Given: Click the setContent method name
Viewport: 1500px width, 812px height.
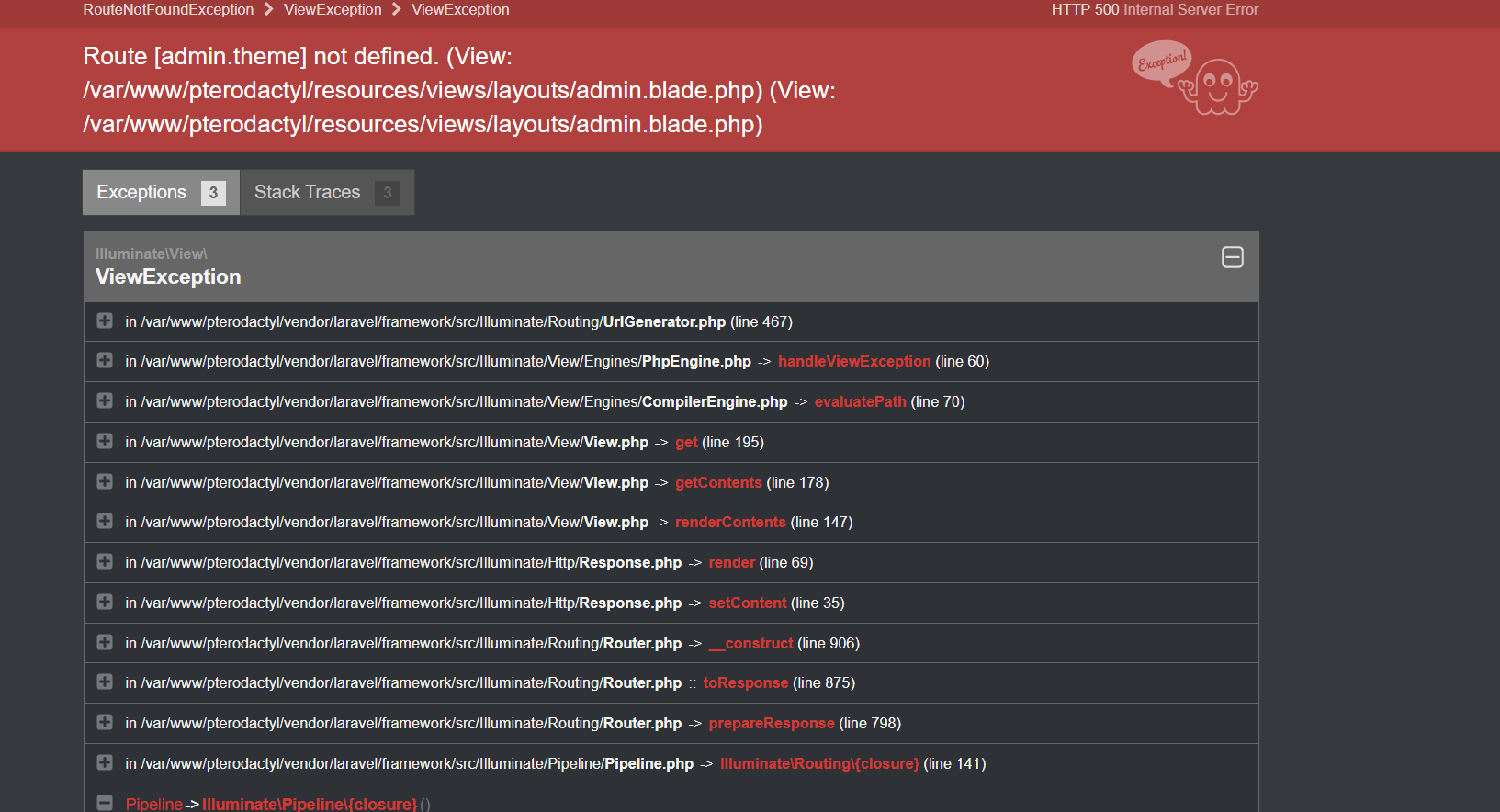Looking at the screenshot, I should [x=748, y=603].
